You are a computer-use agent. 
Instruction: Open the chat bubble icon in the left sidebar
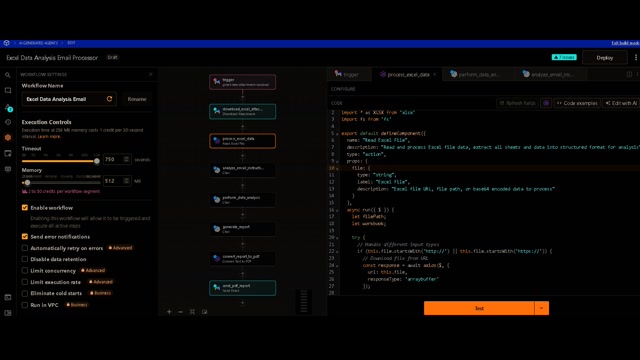pyautogui.click(x=8, y=91)
